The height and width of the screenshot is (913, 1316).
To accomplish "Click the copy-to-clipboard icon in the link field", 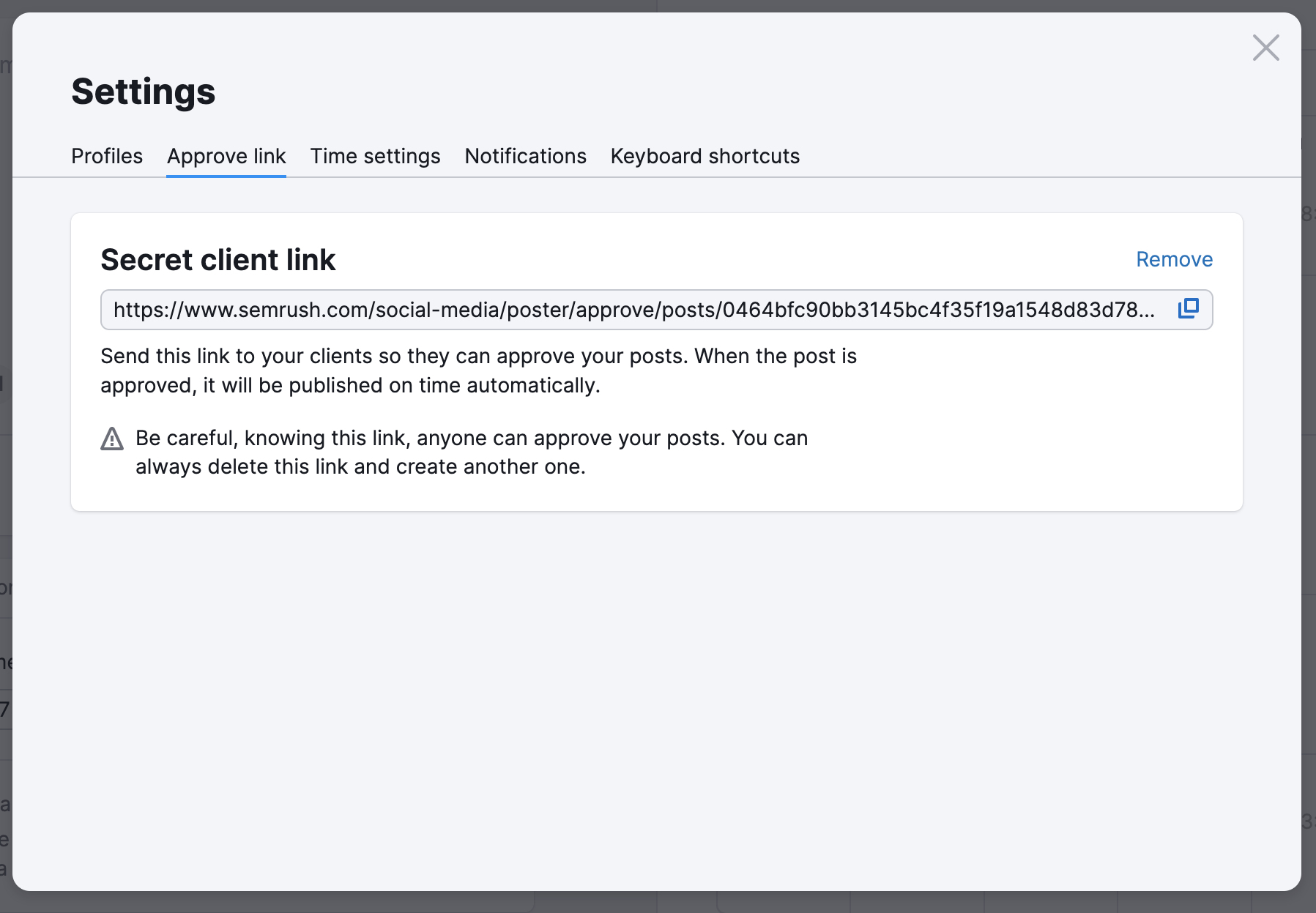I will [1188, 310].
